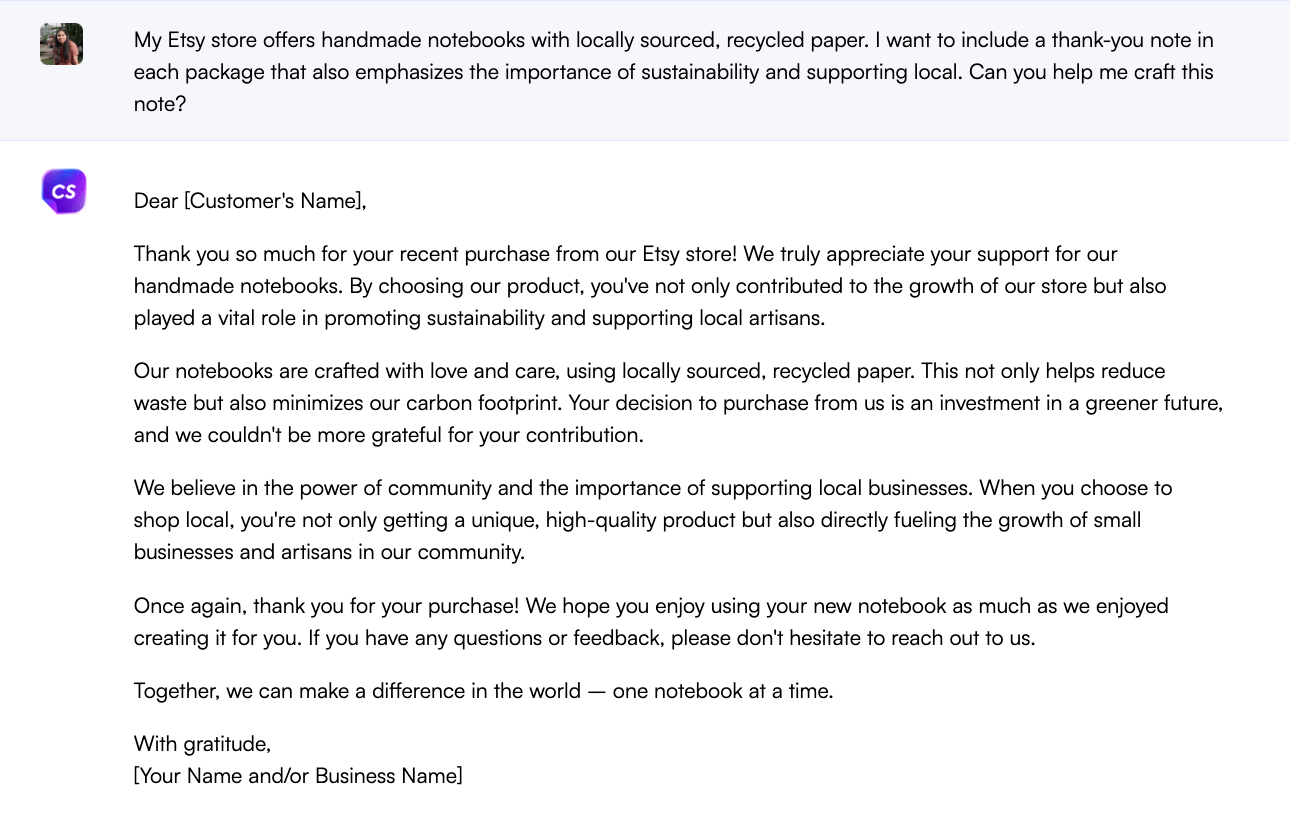
Task: Click the user profile avatar photo
Action: coord(61,44)
